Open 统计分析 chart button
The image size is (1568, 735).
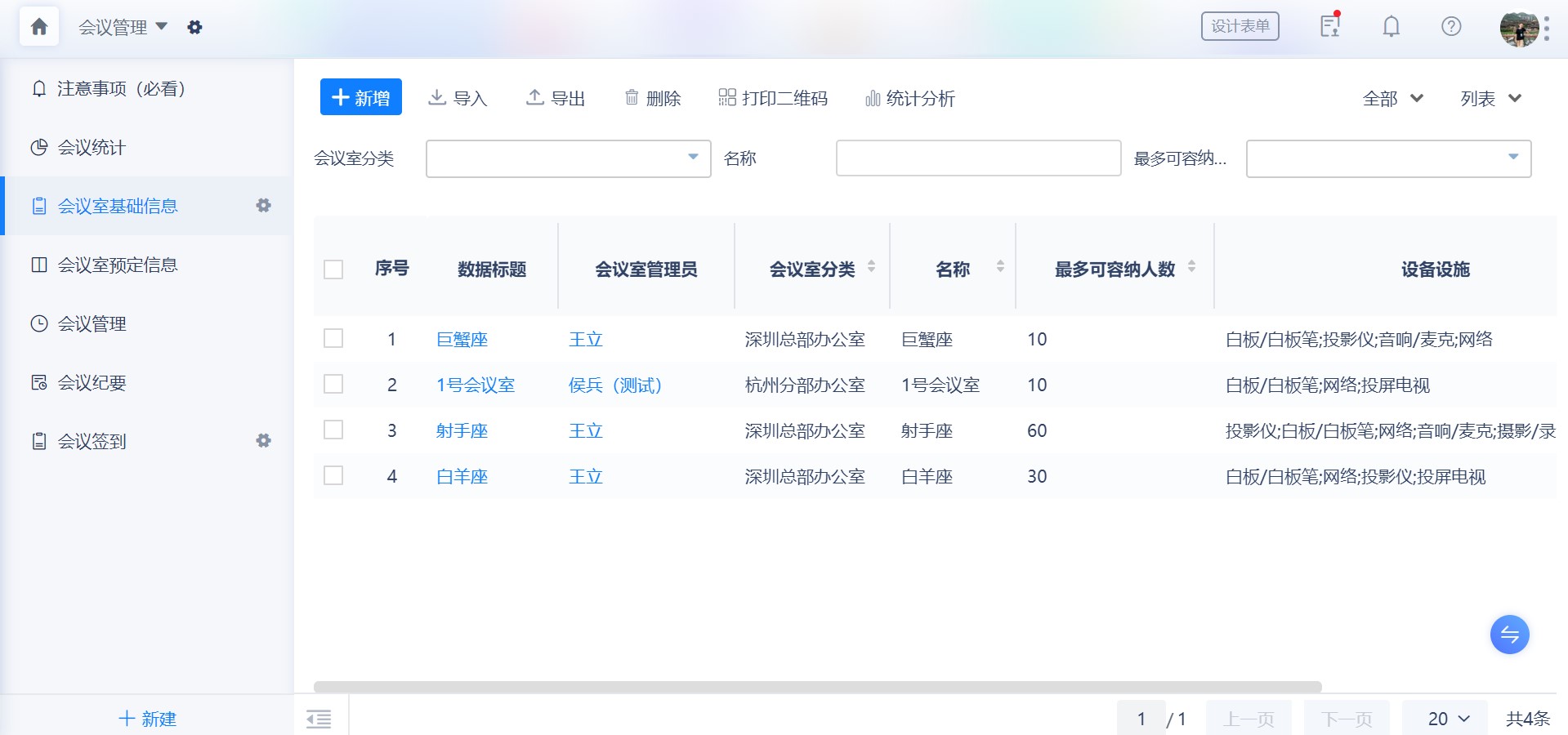pos(909,98)
